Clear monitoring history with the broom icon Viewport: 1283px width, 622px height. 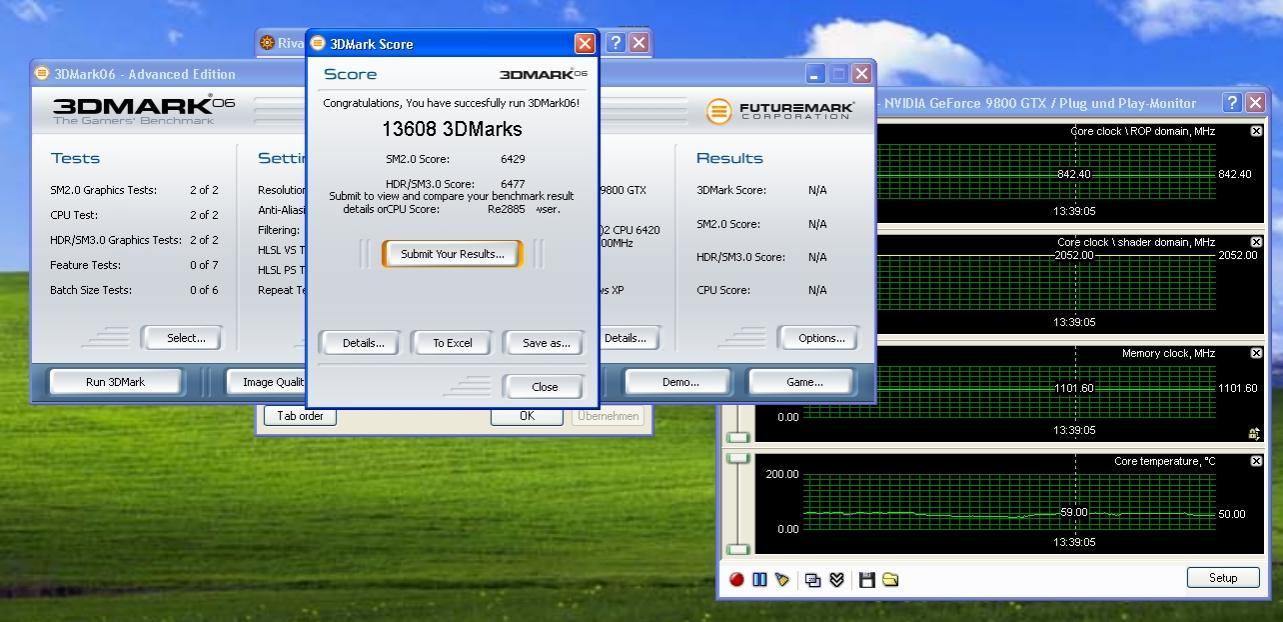(x=782, y=579)
